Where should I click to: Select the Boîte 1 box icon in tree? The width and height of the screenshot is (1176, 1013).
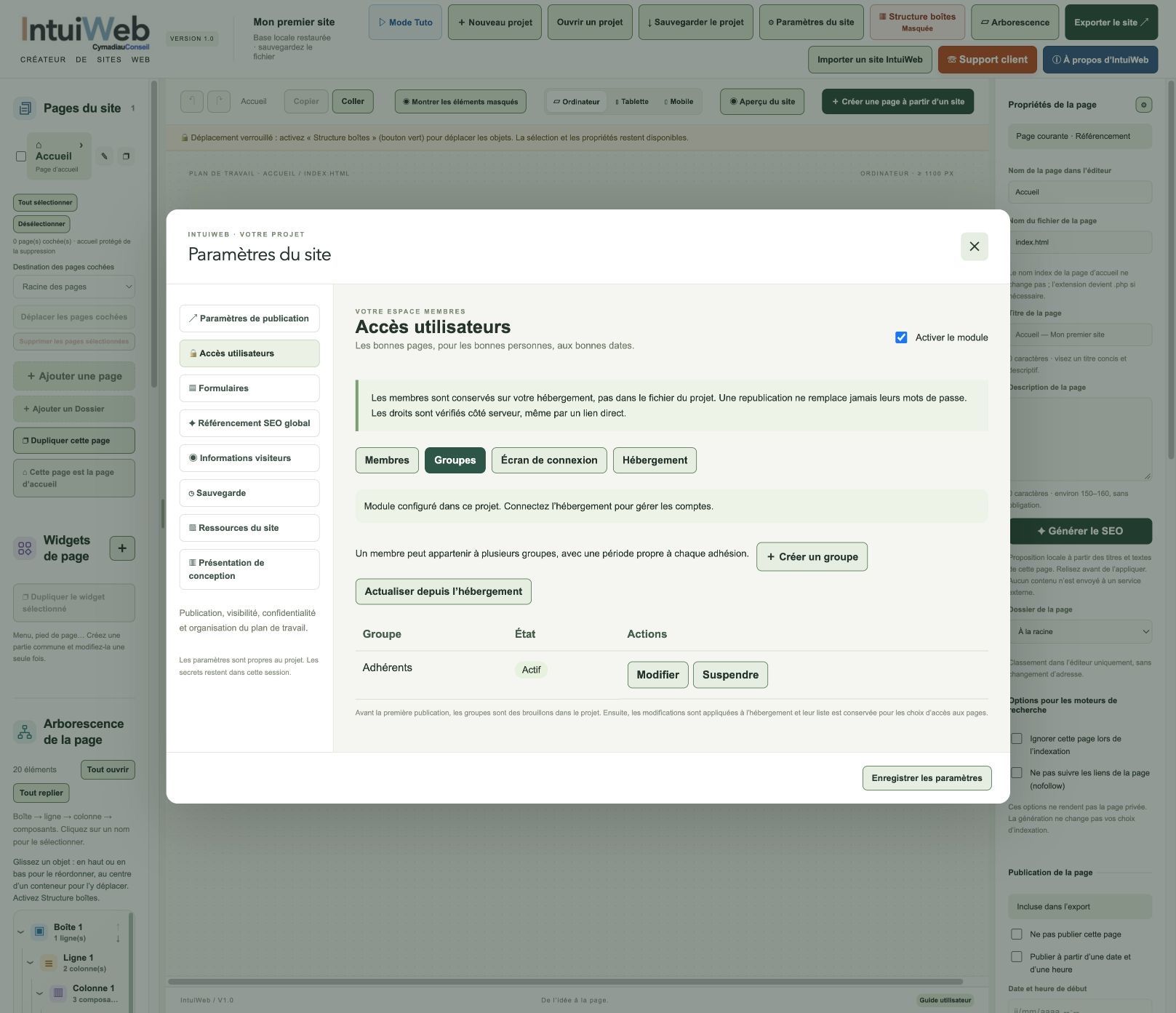point(39,932)
